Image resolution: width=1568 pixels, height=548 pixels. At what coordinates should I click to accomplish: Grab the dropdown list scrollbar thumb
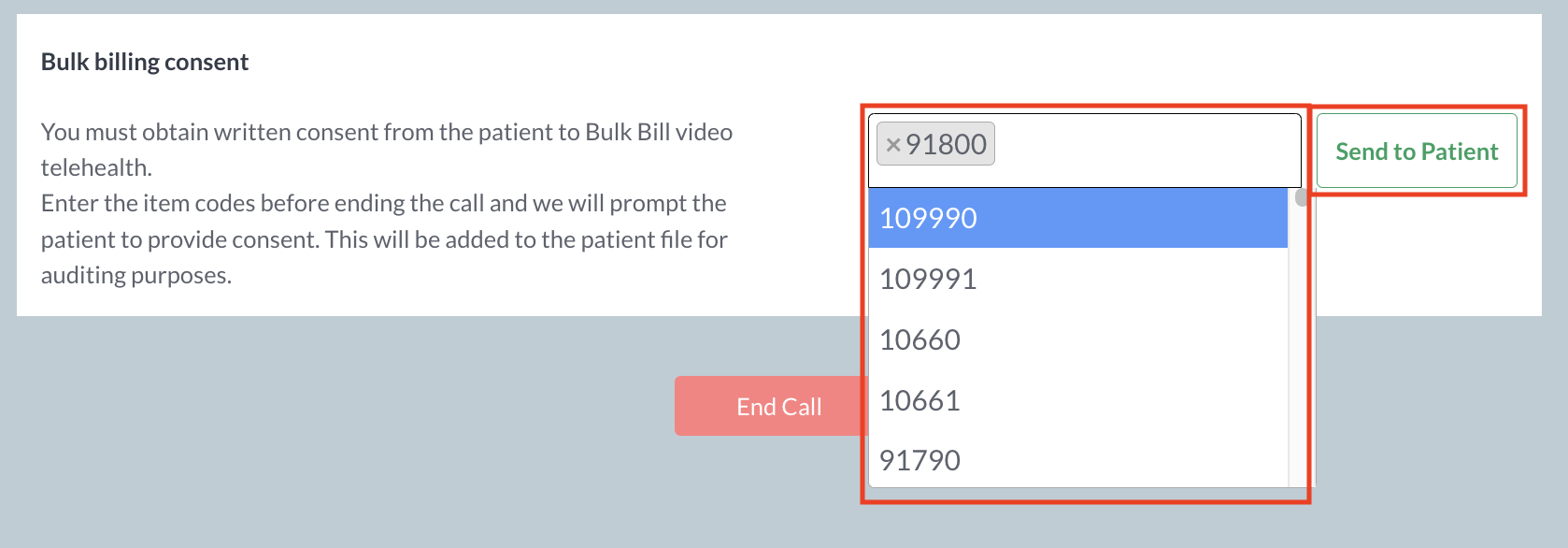pos(1300,197)
